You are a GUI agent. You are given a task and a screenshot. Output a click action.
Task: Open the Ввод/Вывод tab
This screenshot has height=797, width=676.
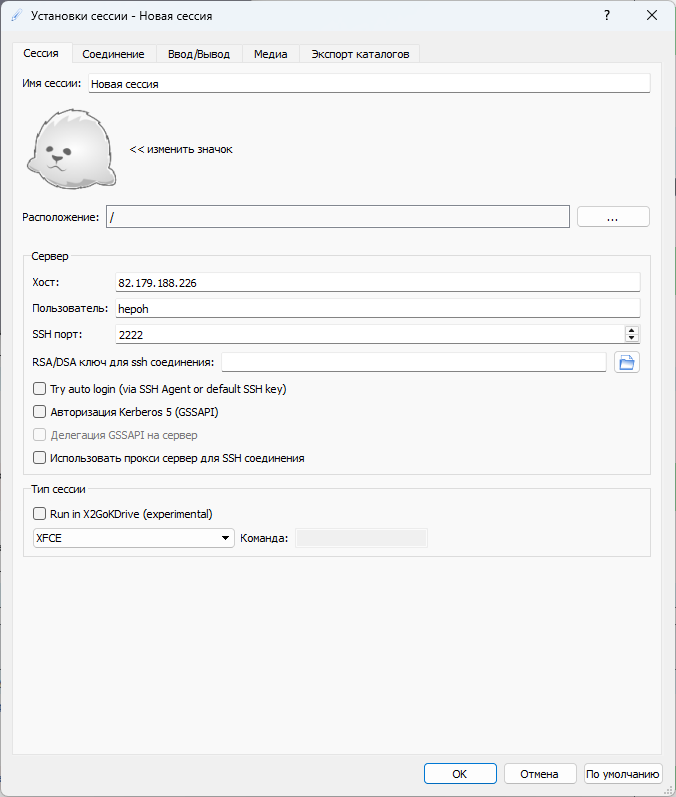(199, 54)
